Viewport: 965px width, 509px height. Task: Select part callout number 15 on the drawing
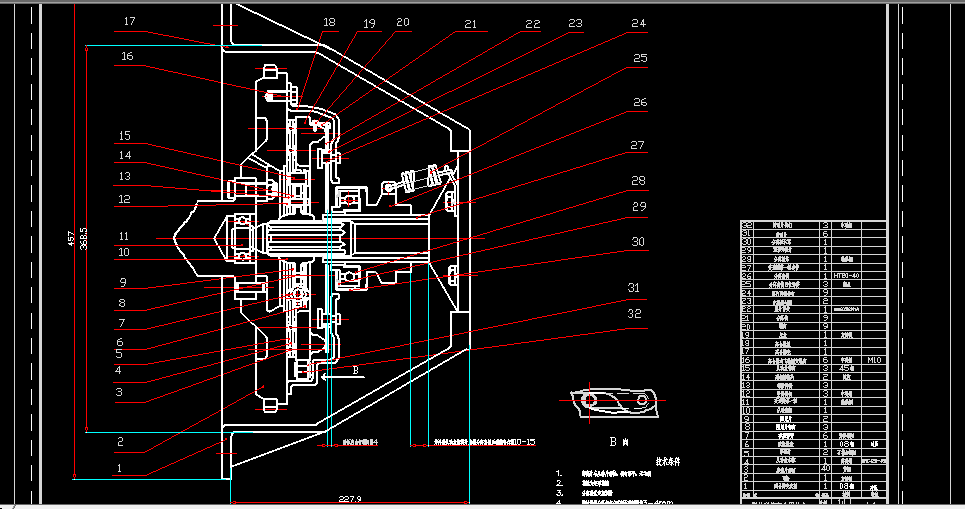coord(124,136)
